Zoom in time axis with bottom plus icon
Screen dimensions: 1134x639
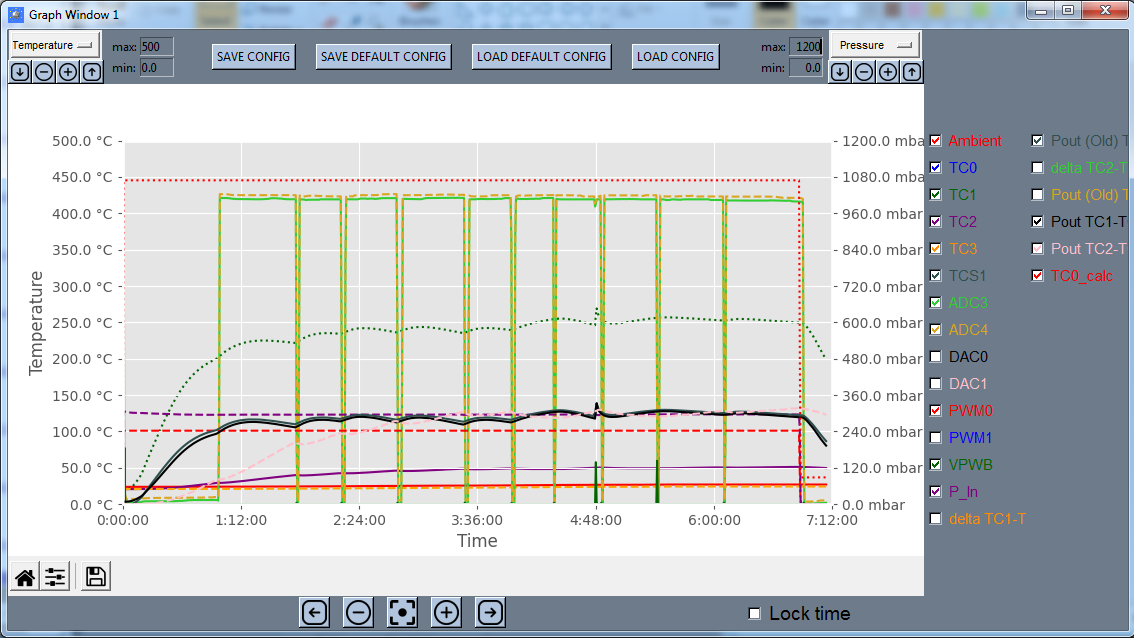click(x=446, y=612)
